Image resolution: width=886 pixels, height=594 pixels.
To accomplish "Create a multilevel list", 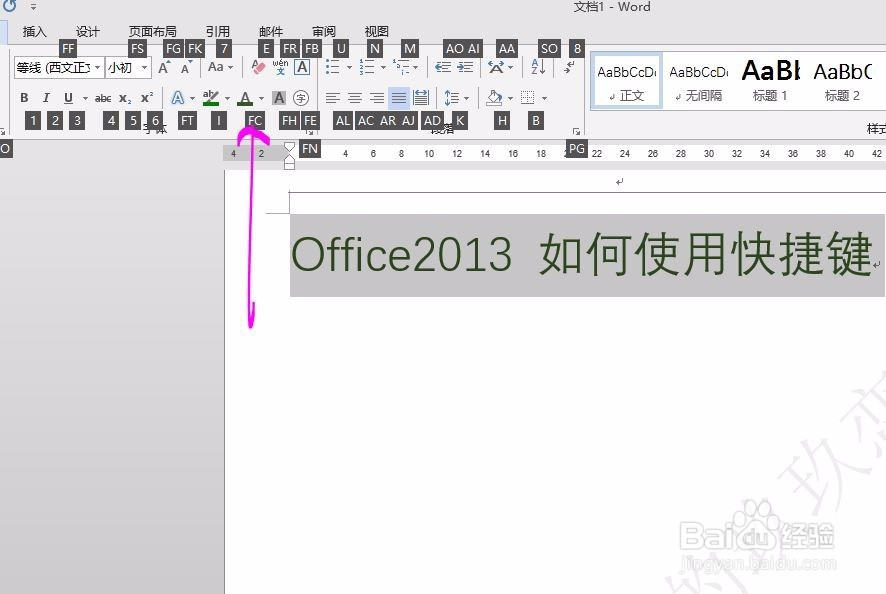I will pyautogui.click(x=402, y=67).
